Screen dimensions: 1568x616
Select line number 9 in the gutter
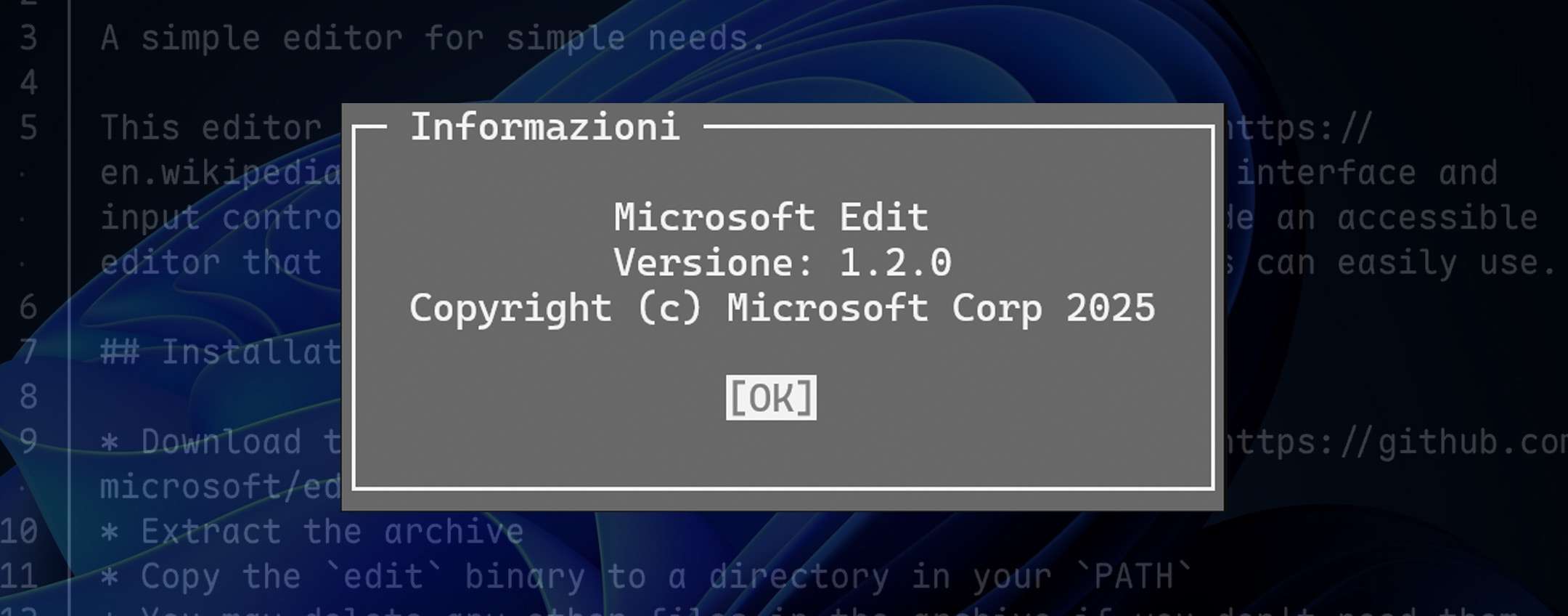click(28, 442)
